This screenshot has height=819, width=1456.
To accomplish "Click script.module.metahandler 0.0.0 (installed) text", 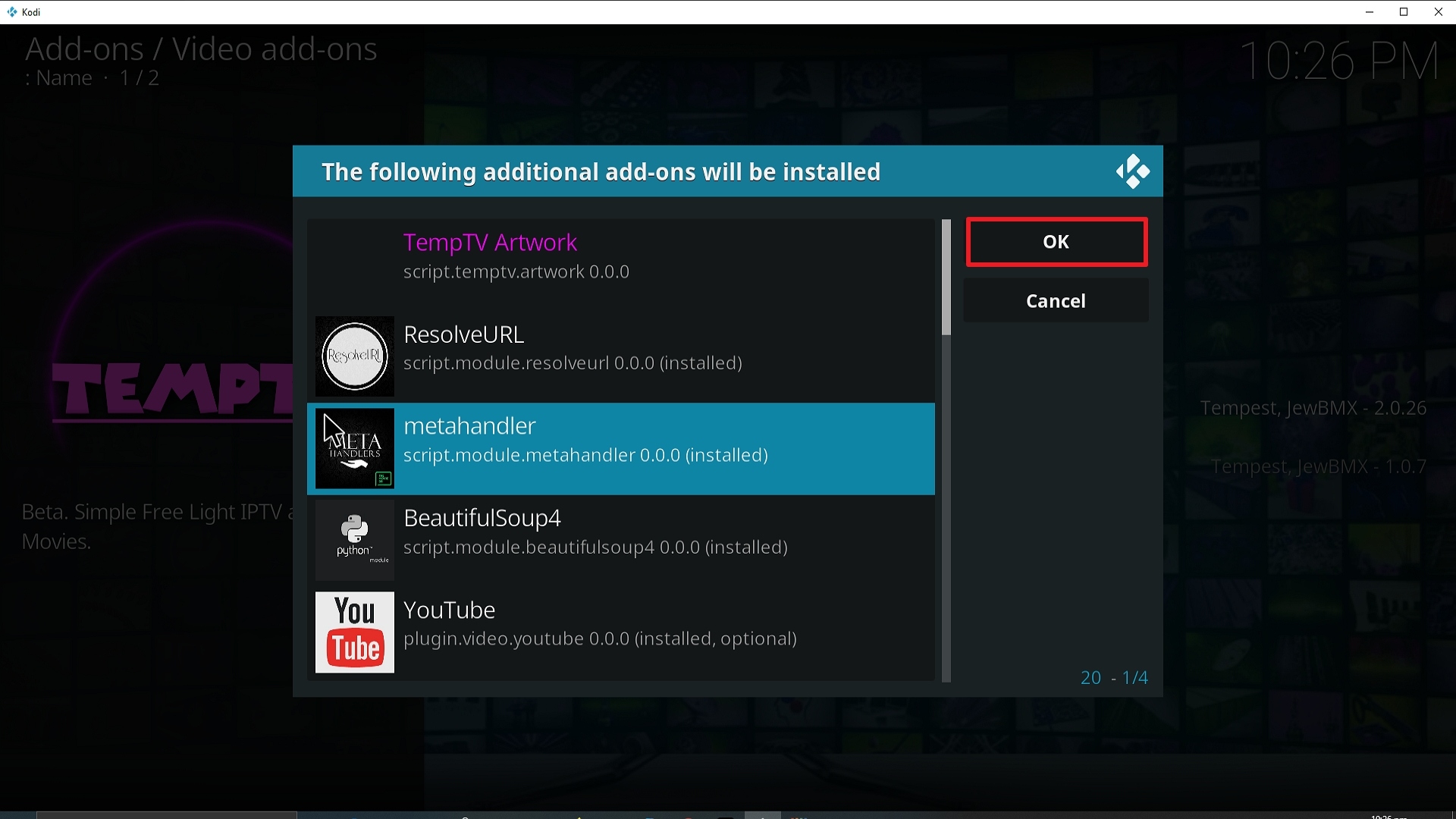I will [x=585, y=456].
